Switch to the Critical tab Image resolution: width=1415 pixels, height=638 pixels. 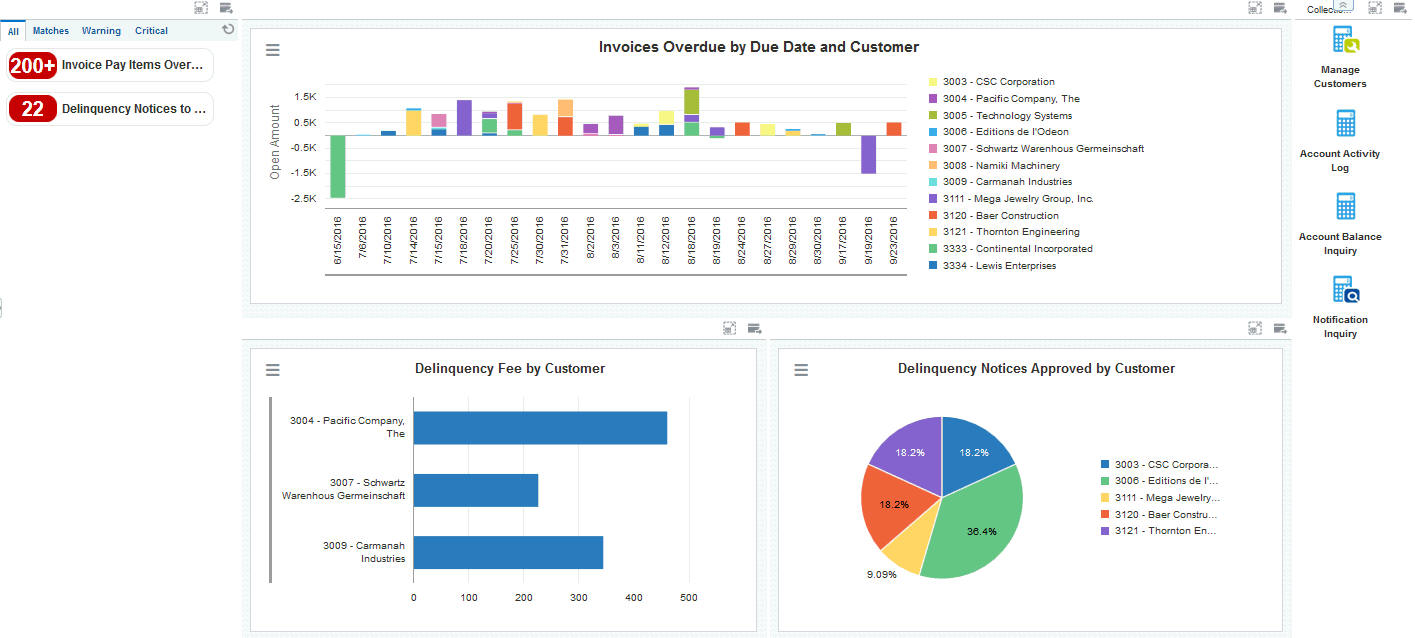coord(151,31)
